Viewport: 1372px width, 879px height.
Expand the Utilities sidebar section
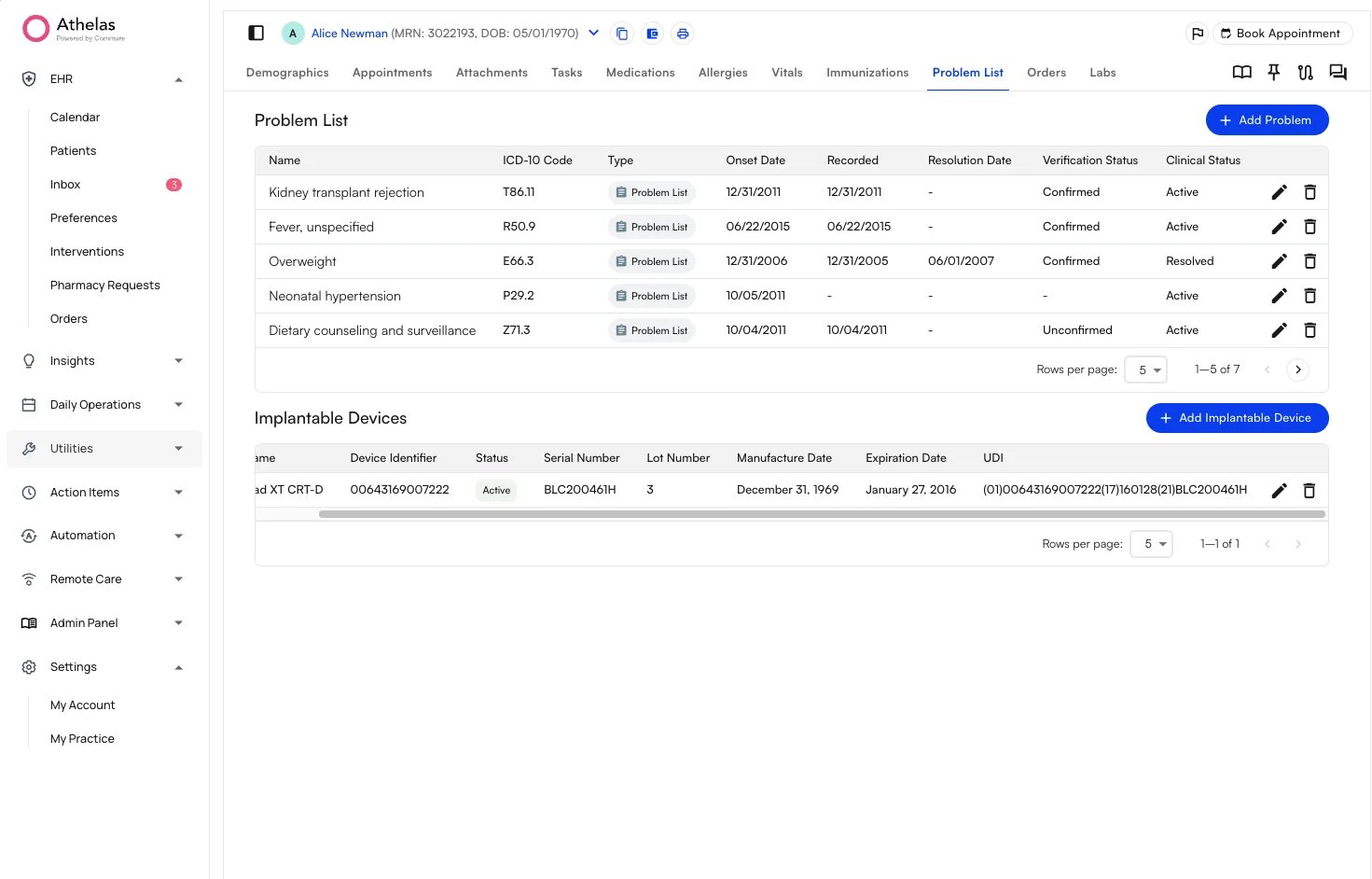[178, 449]
